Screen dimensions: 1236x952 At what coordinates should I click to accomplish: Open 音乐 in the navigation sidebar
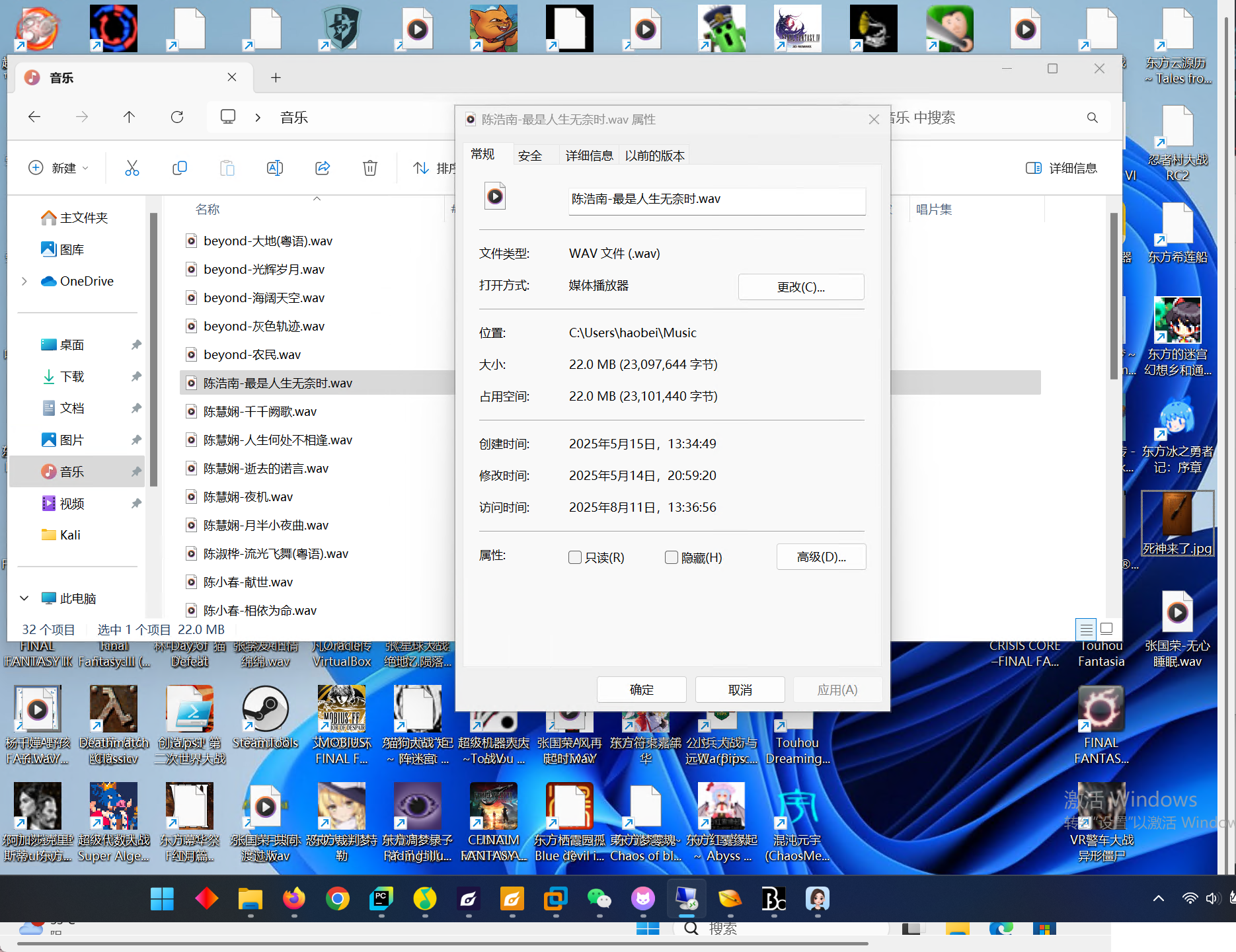(77, 471)
